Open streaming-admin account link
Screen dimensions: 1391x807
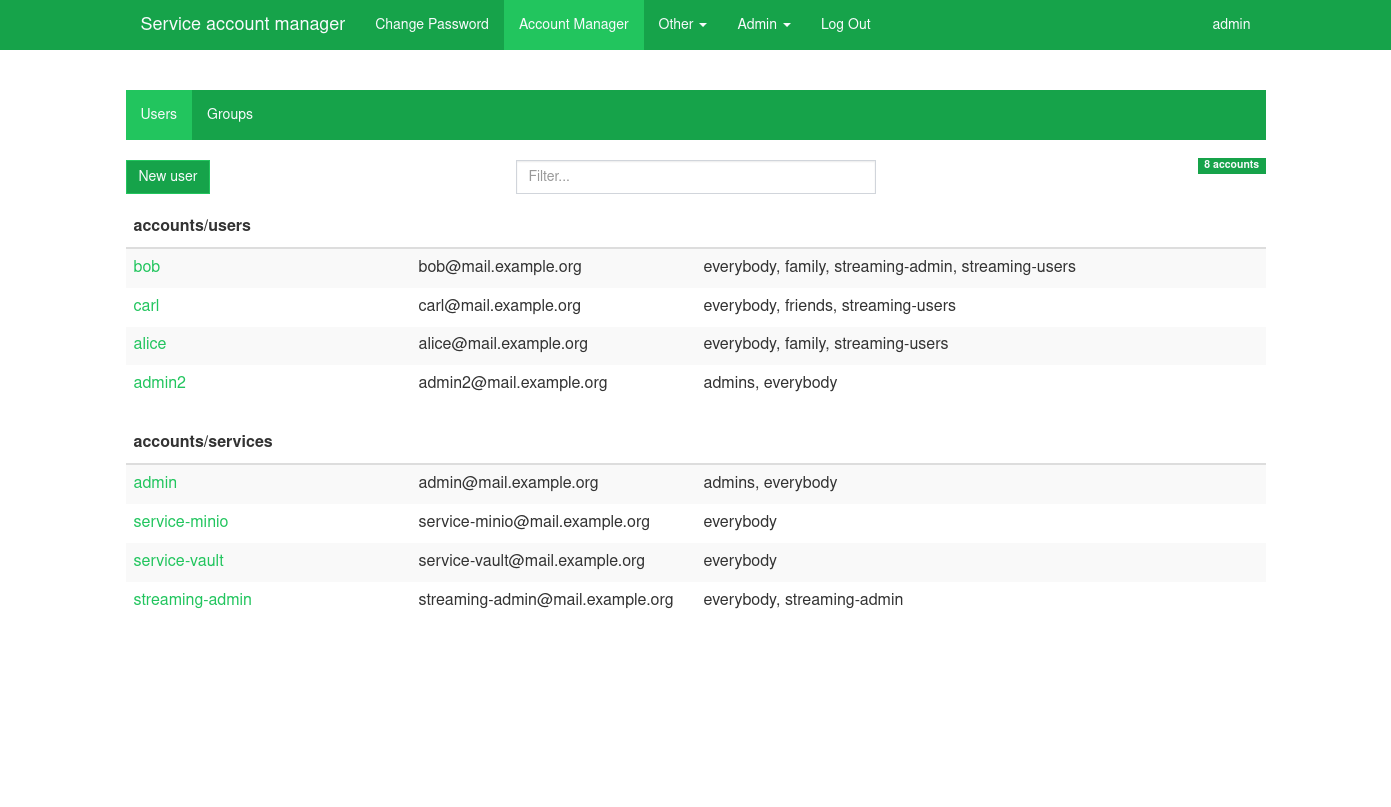pos(193,600)
